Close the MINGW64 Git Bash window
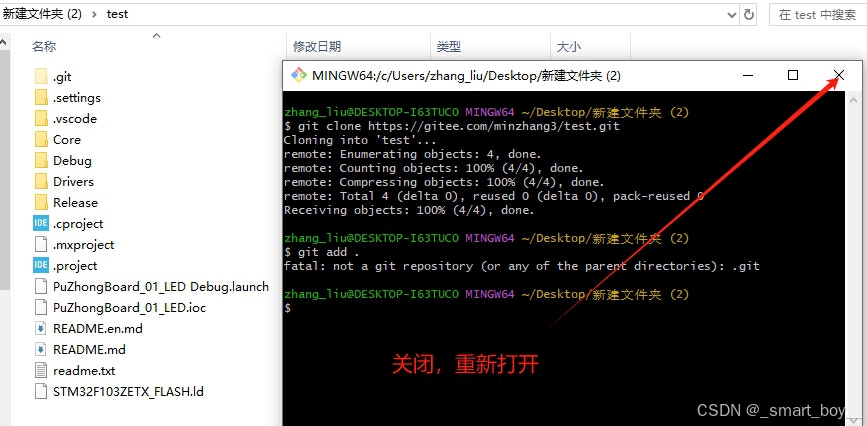867x426 pixels. [x=839, y=75]
